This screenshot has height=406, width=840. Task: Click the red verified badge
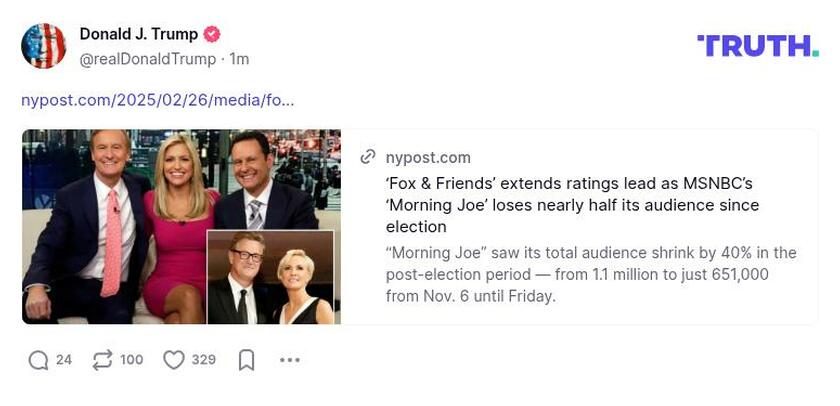(212, 34)
